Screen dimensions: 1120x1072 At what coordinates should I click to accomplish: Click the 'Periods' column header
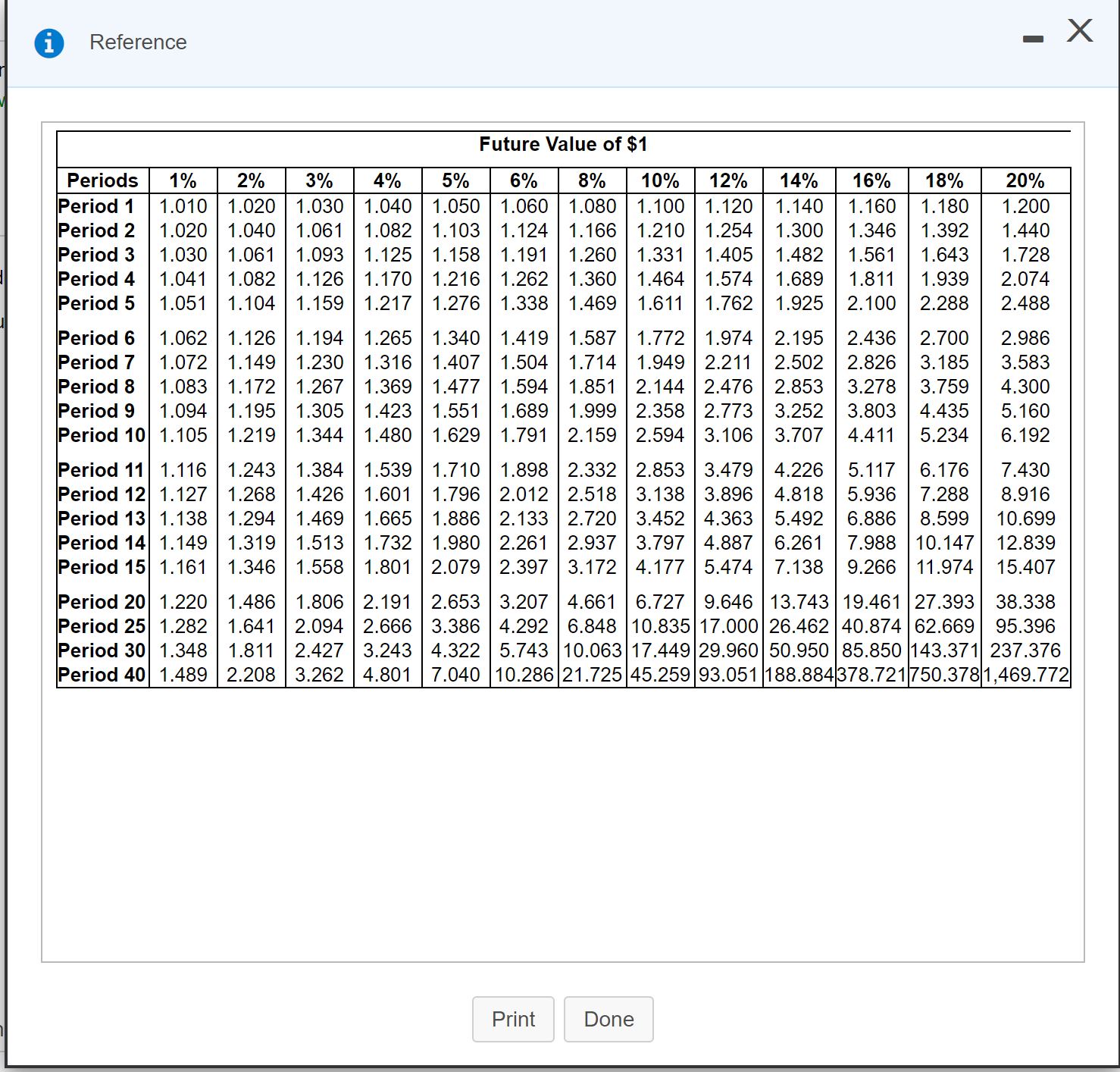click(103, 180)
